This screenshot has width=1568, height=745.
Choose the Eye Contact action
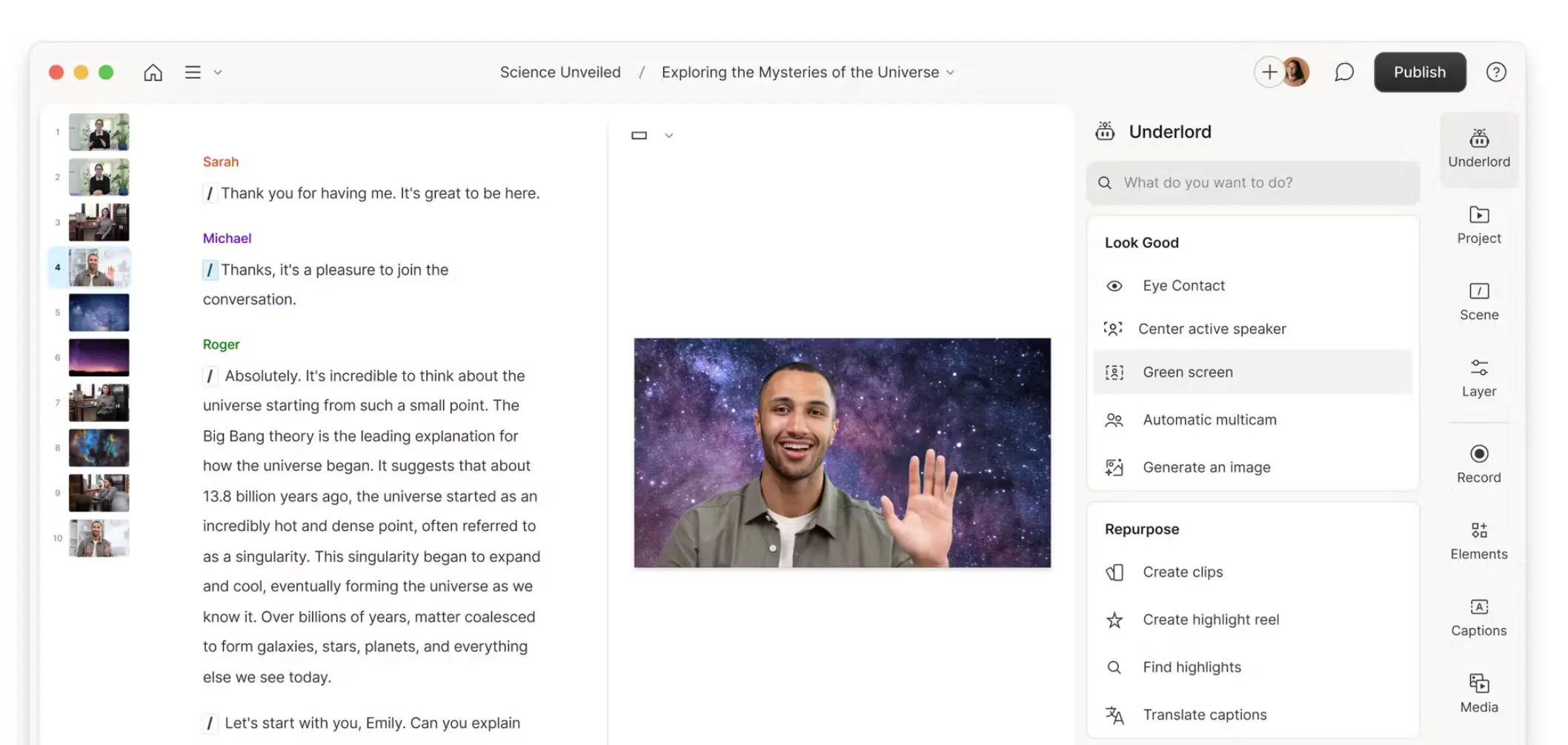click(x=1252, y=286)
